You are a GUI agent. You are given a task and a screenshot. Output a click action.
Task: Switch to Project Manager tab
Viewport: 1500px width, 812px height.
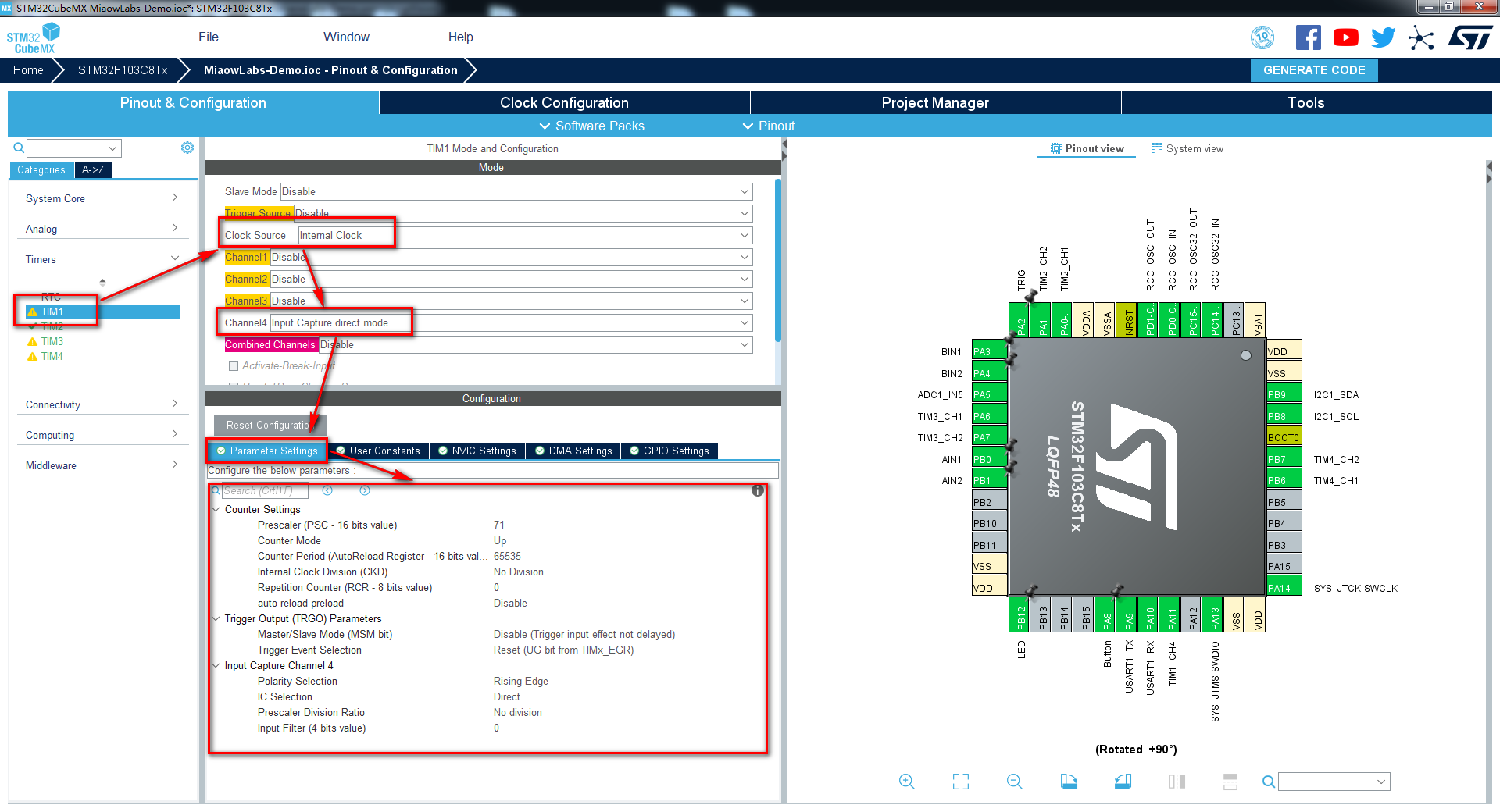[x=935, y=102]
